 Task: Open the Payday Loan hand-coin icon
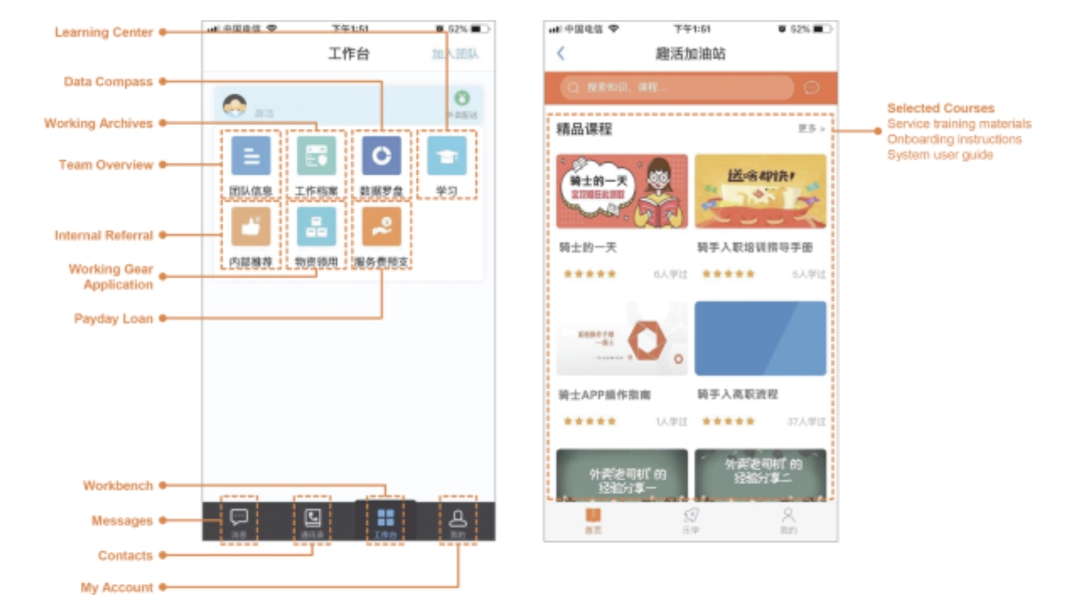click(382, 227)
